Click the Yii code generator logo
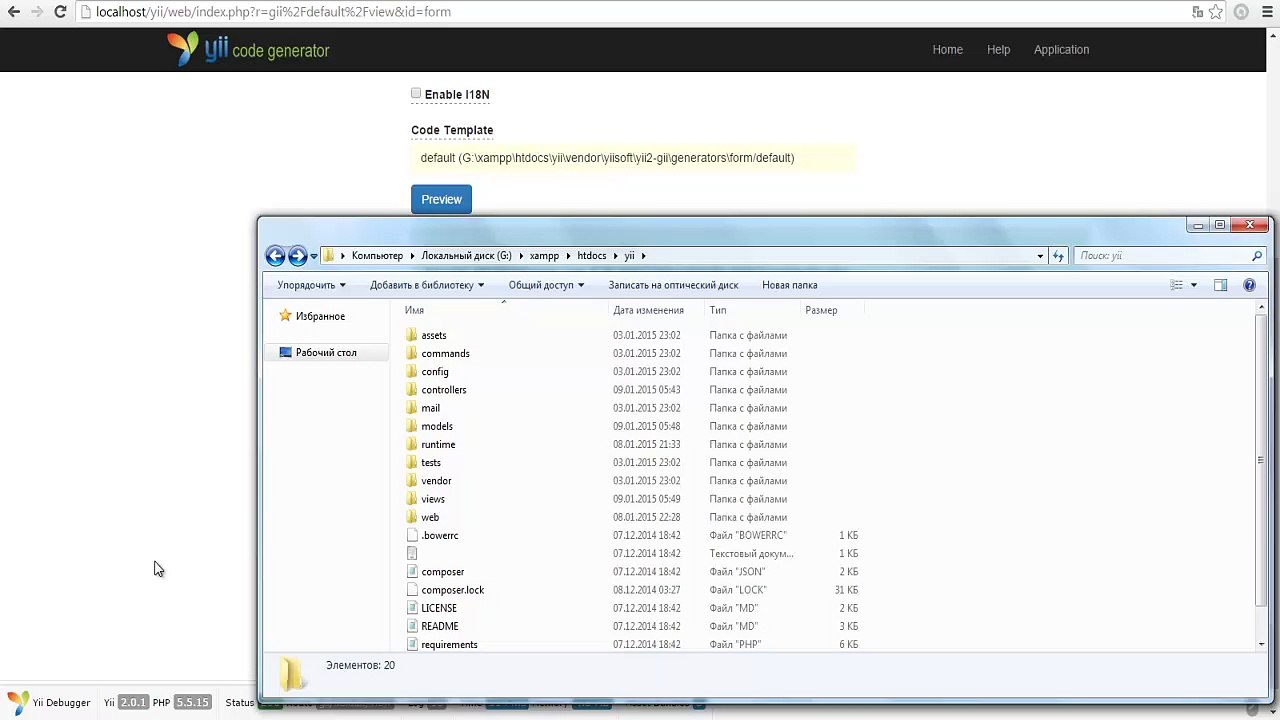This screenshot has width=1280, height=720. 248,49
